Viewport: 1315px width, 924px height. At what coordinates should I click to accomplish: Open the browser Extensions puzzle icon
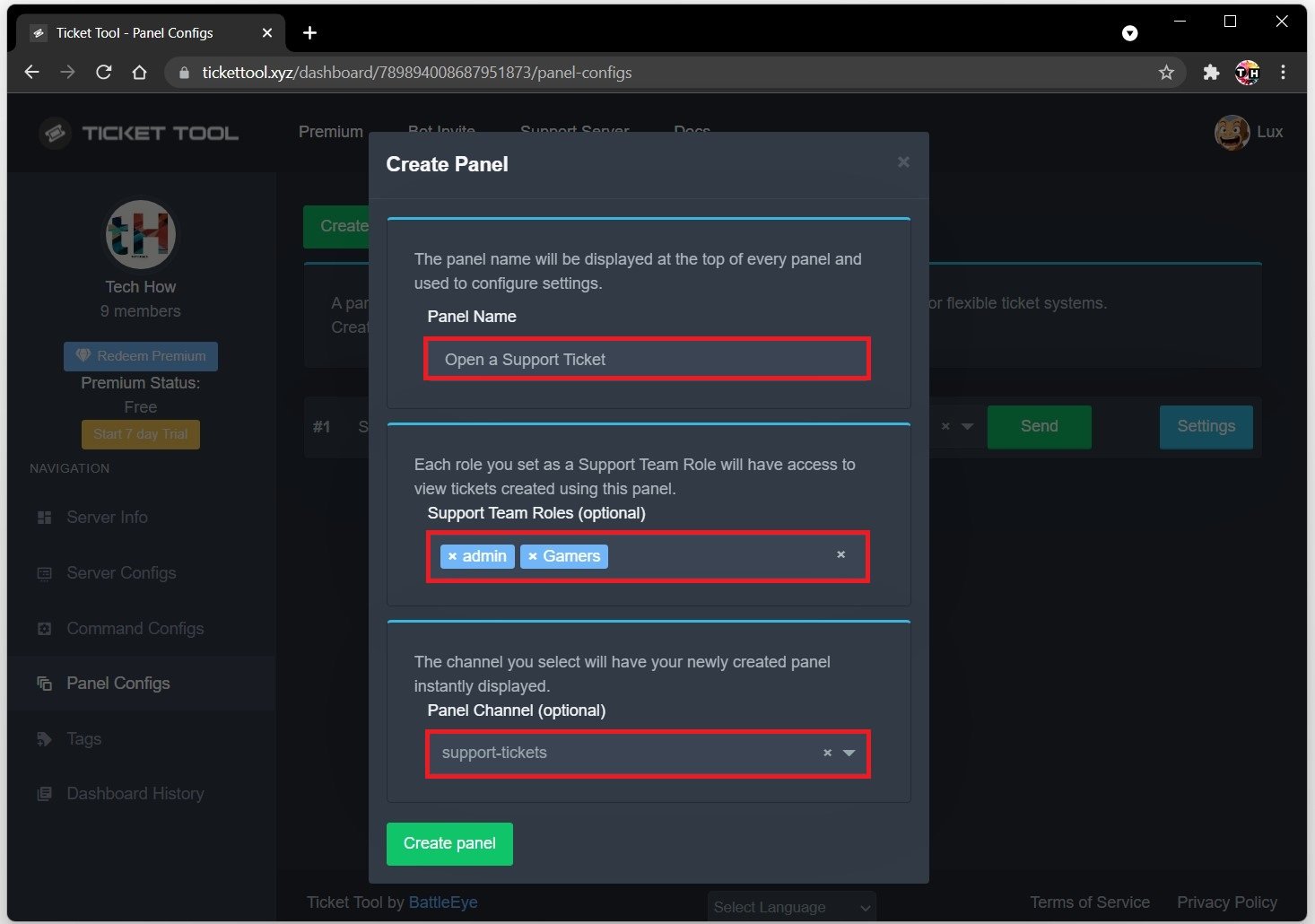point(1211,73)
